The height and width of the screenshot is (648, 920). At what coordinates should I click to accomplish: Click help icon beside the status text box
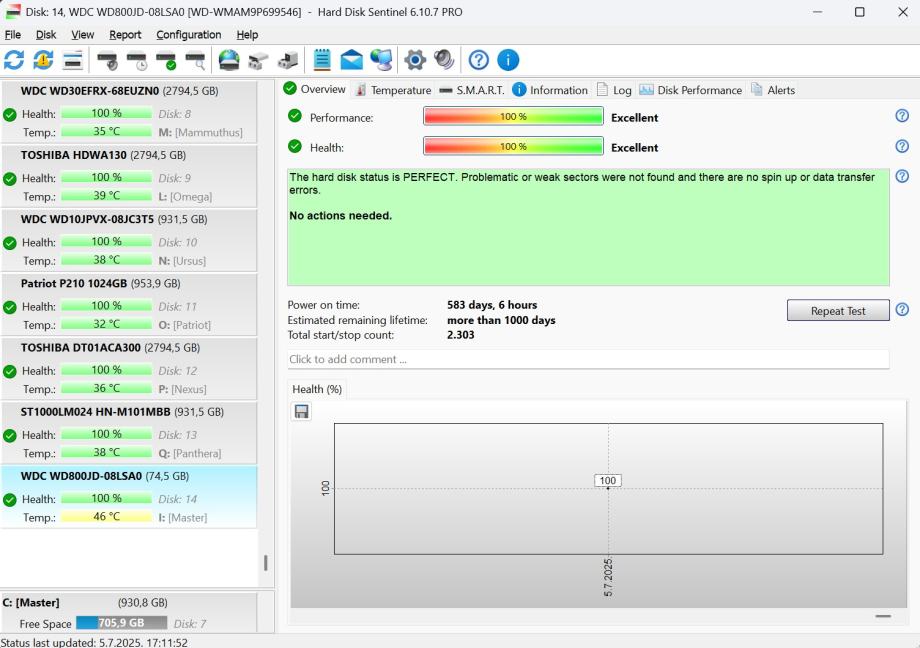point(902,176)
